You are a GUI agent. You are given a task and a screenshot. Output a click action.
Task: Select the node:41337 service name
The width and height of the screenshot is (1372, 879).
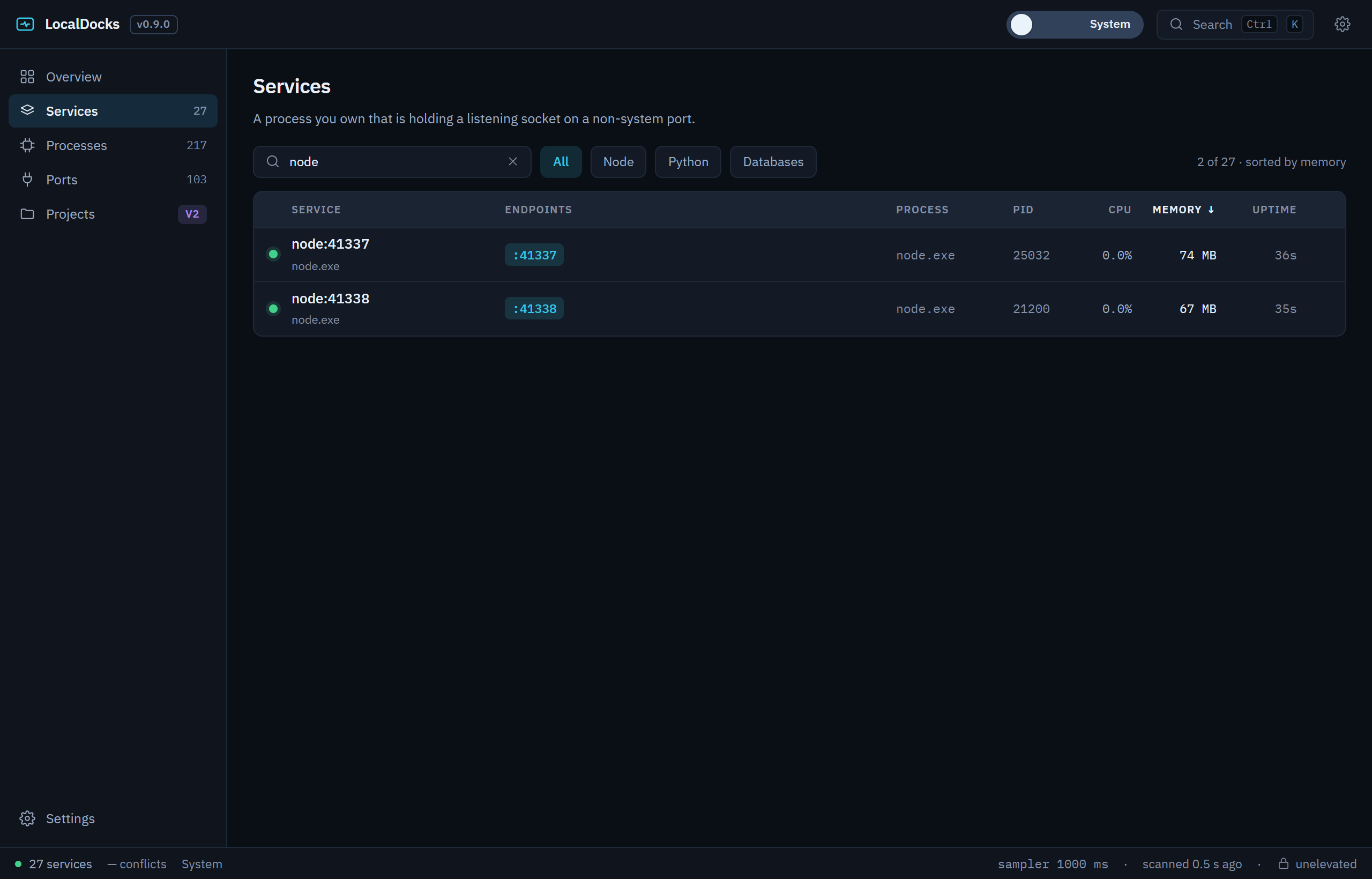(331, 244)
